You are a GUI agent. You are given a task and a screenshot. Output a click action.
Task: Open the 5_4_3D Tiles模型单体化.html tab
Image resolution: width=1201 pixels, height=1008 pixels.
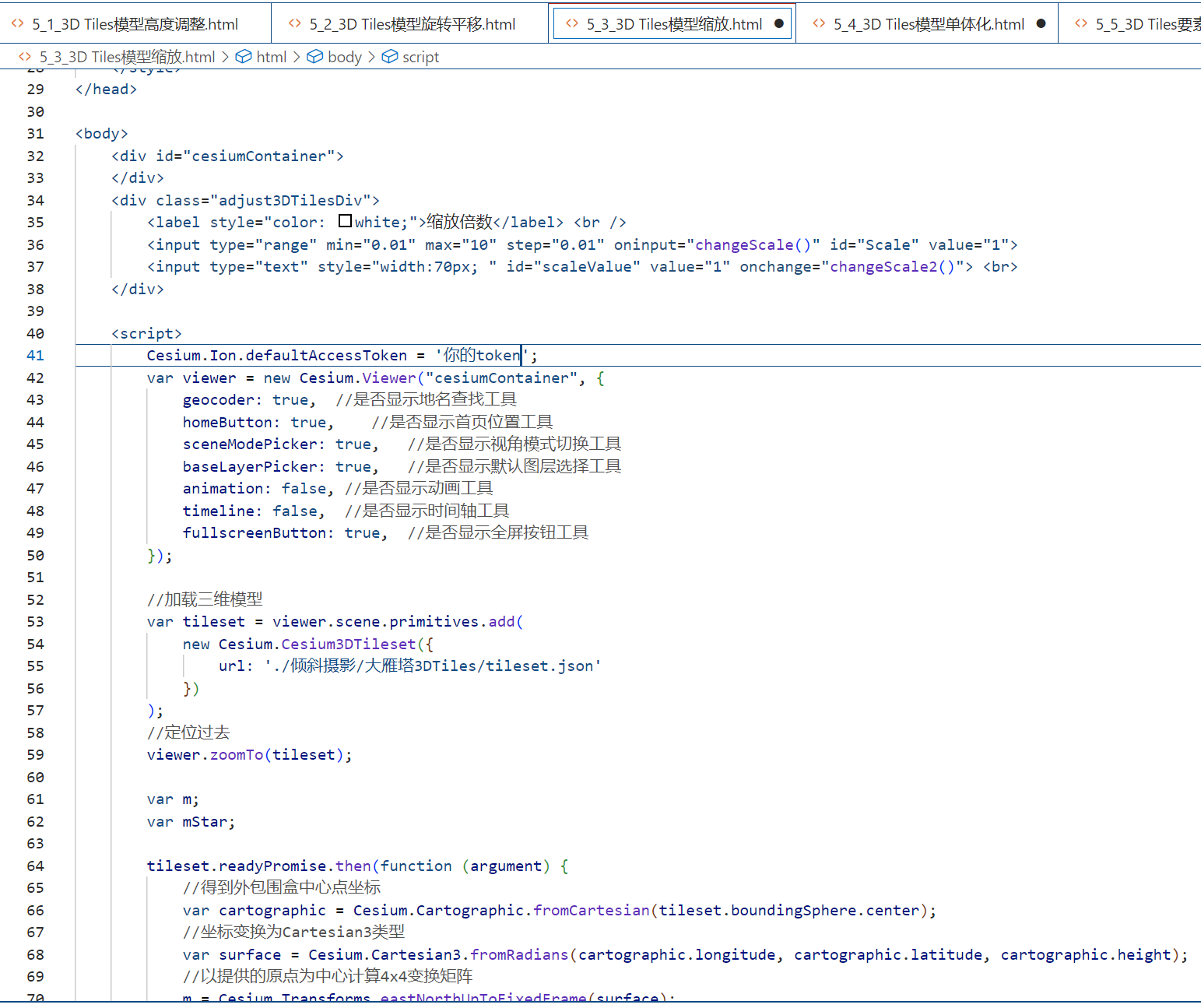[x=929, y=24]
